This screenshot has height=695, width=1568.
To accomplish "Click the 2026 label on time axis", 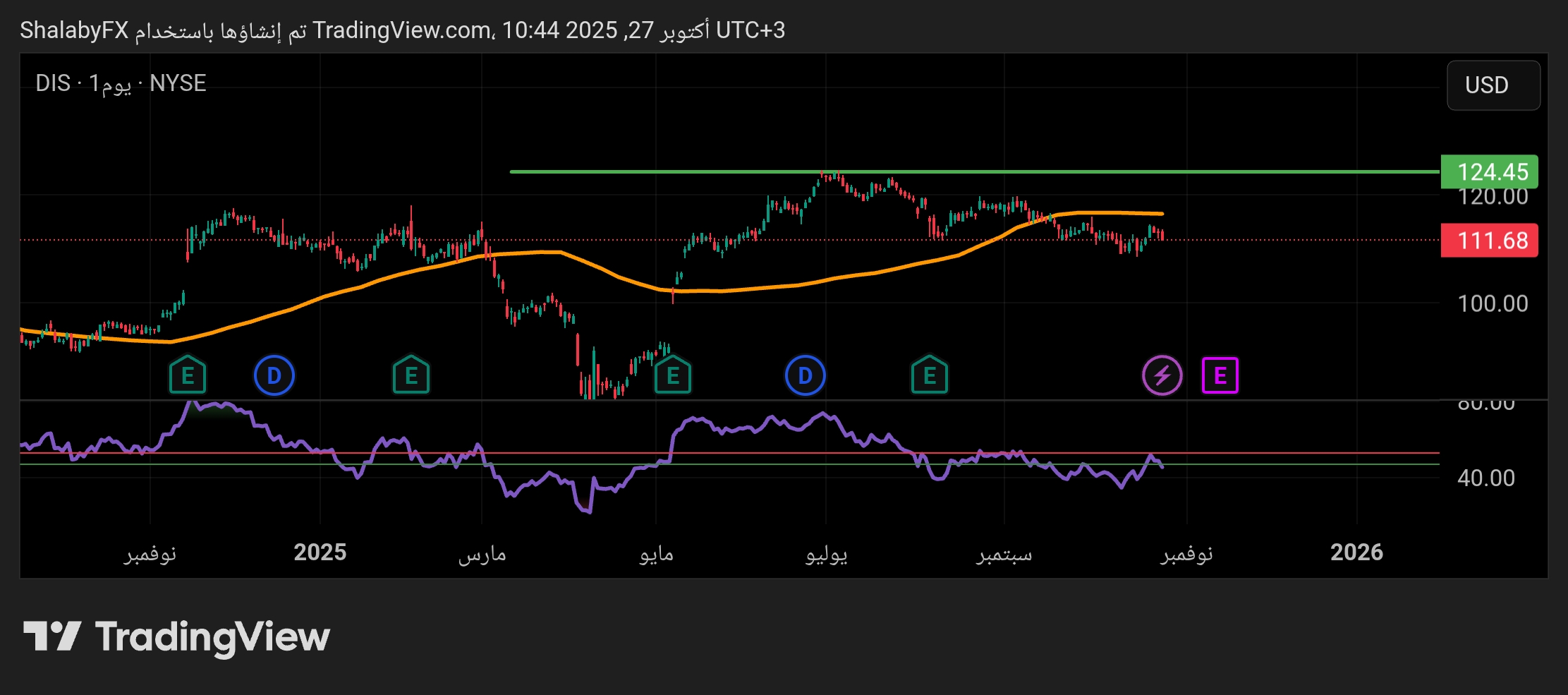I will (1356, 552).
